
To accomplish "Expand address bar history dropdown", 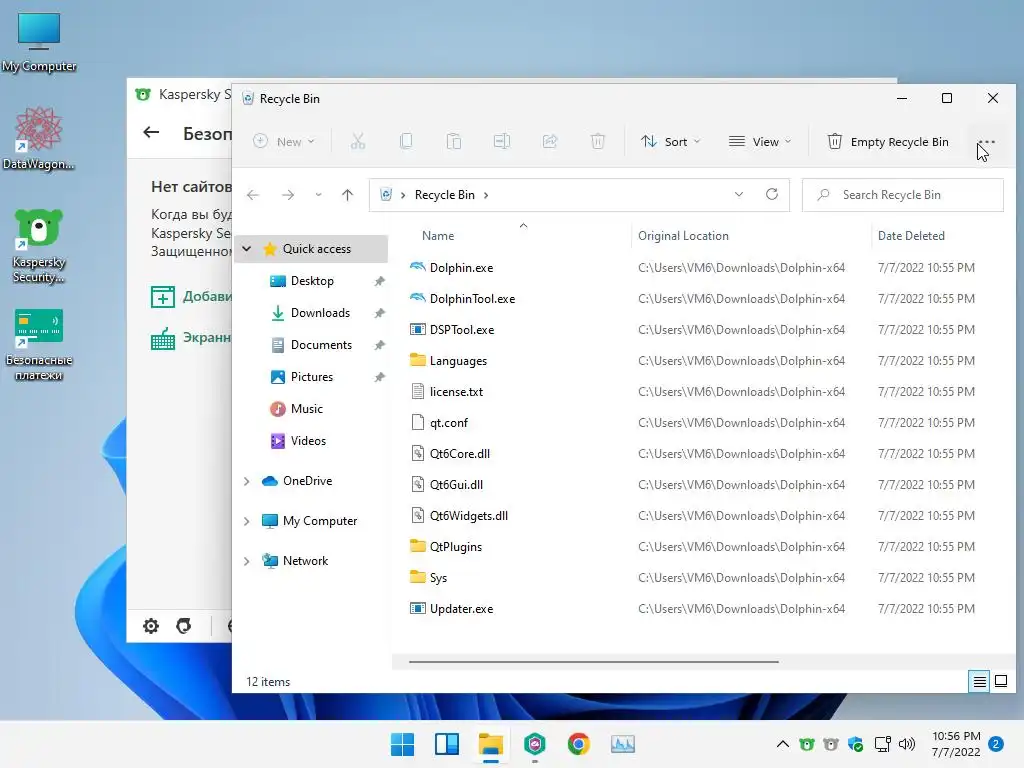I will tap(739, 195).
